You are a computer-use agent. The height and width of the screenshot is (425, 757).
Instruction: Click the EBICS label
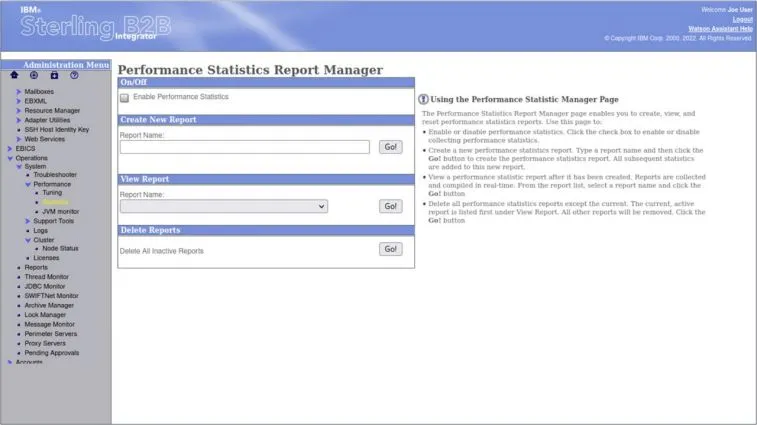tap(25, 149)
